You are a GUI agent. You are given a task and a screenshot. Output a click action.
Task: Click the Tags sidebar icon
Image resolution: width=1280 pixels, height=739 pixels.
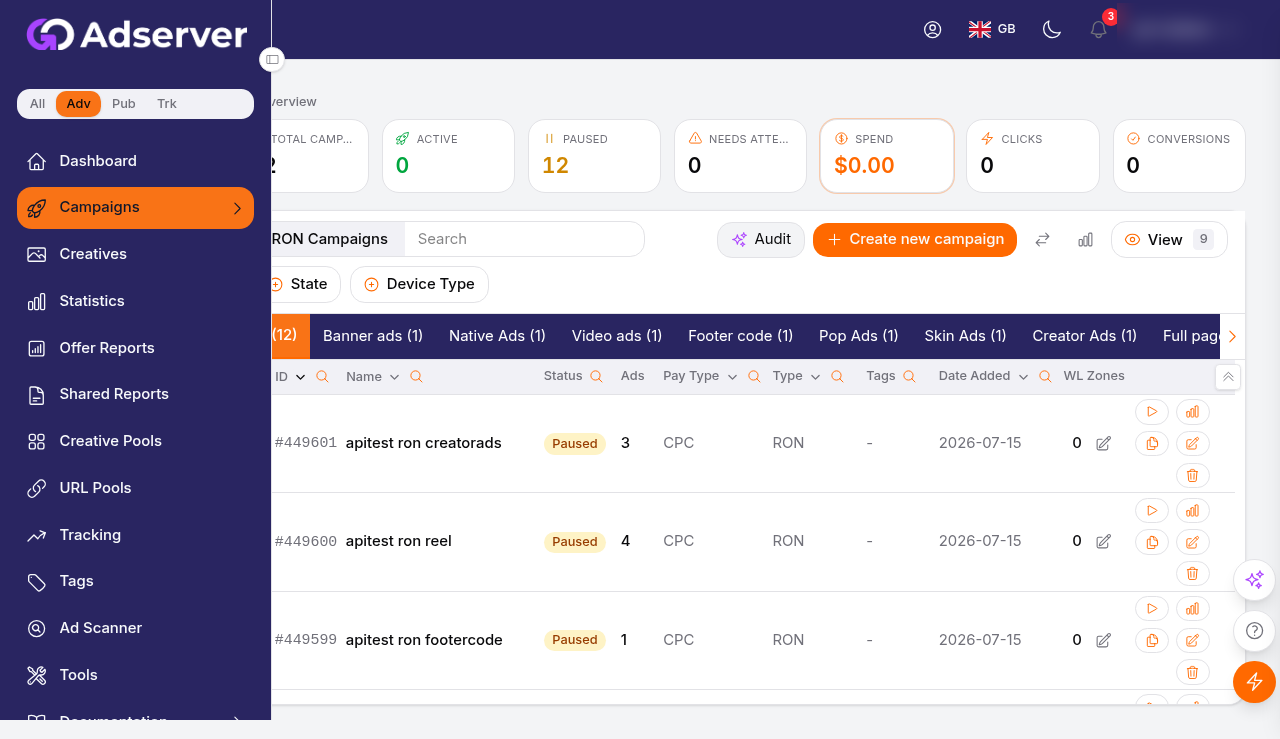(x=37, y=581)
